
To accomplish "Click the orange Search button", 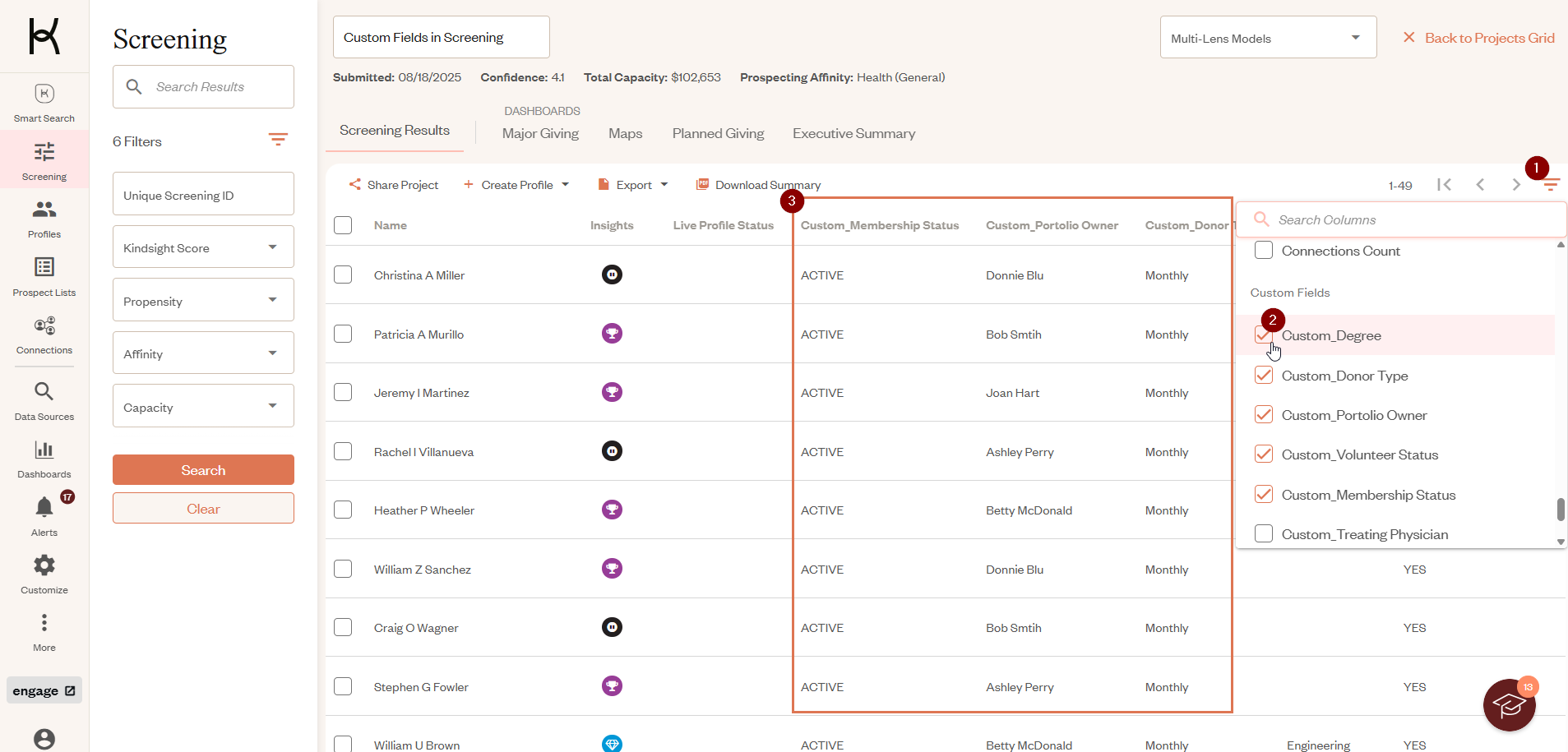I will click(203, 470).
